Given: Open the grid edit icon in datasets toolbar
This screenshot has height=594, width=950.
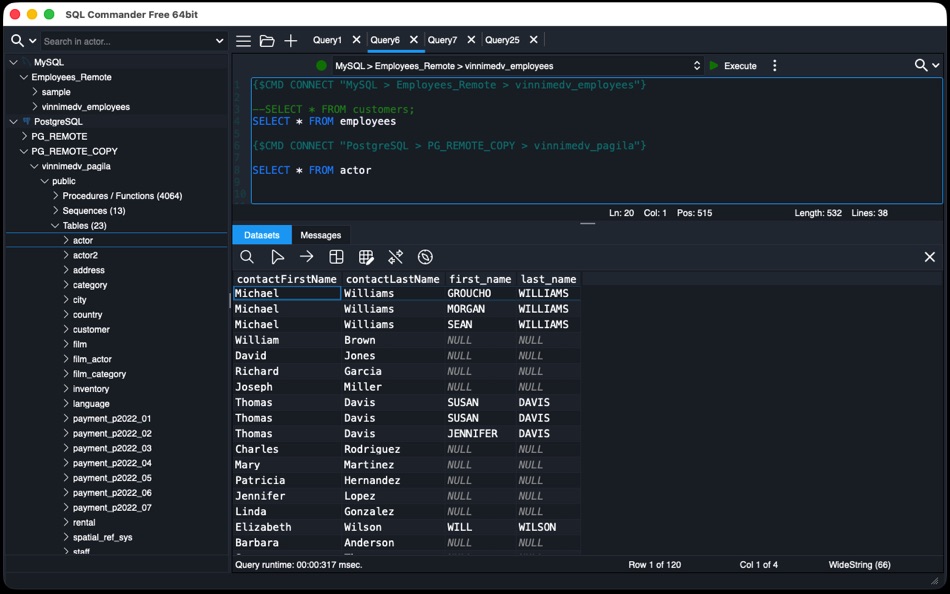Looking at the screenshot, I should (x=366, y=257).
